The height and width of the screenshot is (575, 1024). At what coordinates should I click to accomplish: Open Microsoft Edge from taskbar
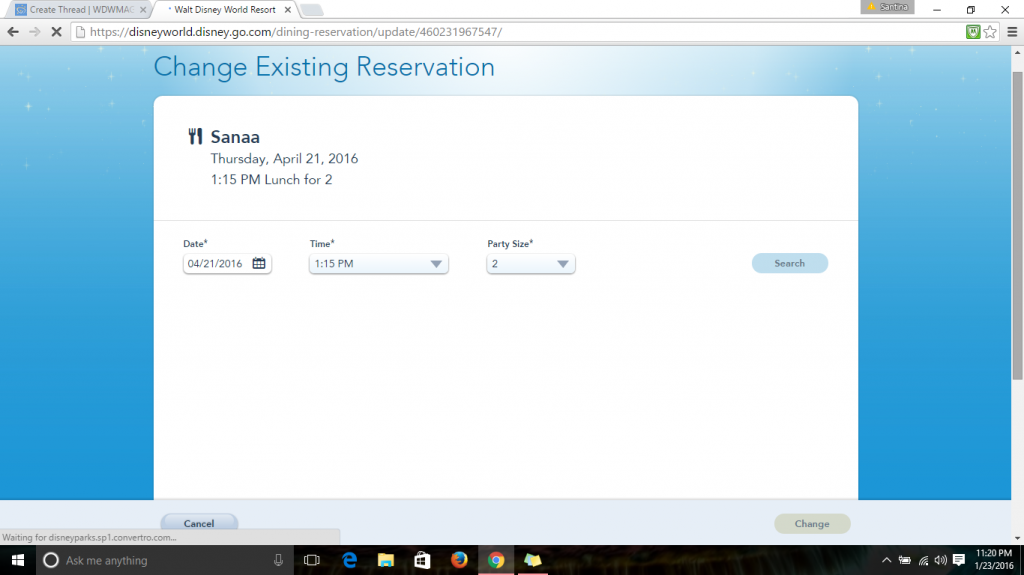[349, 560]
